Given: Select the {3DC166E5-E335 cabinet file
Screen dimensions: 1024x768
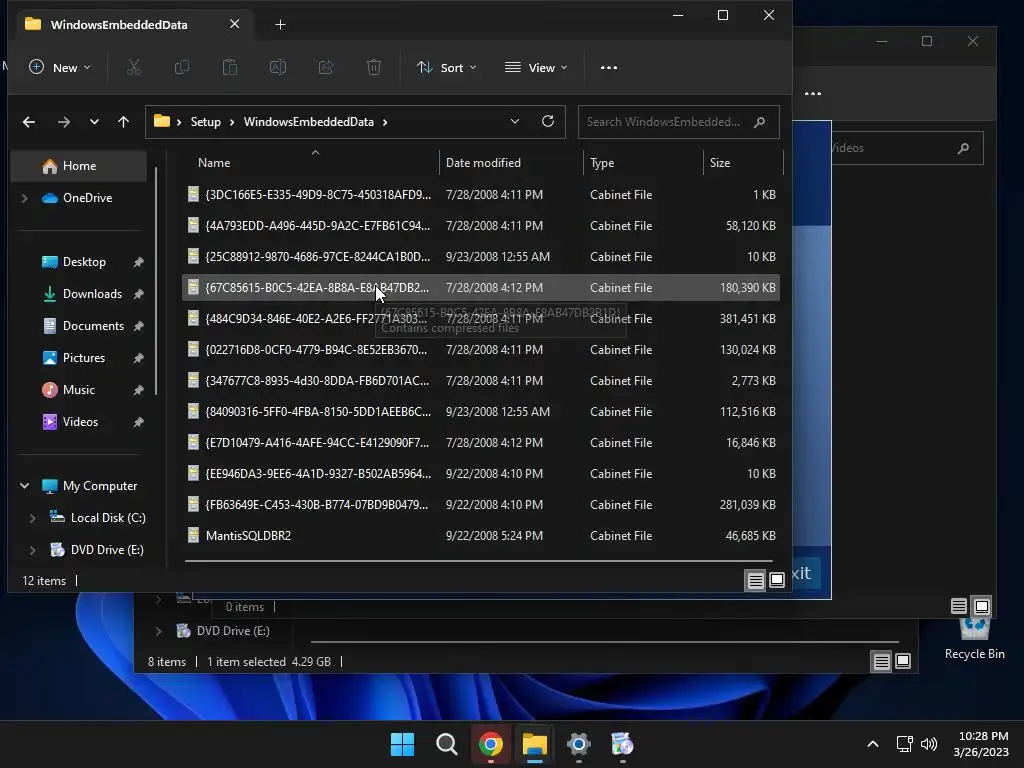Looking at the screenshot, I should point(481,195).
